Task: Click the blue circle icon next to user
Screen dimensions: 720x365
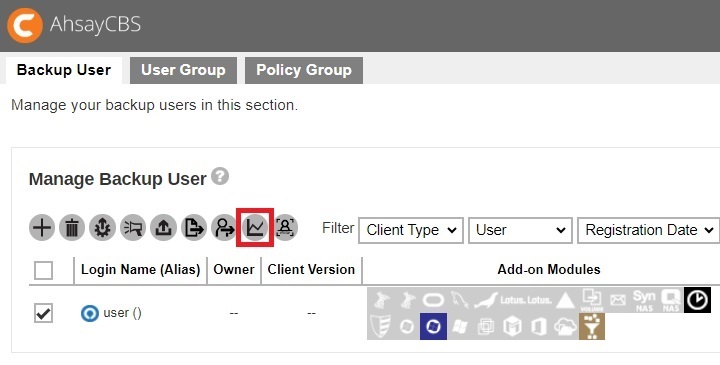Action: pyautogui.click(x=90, y=314)
